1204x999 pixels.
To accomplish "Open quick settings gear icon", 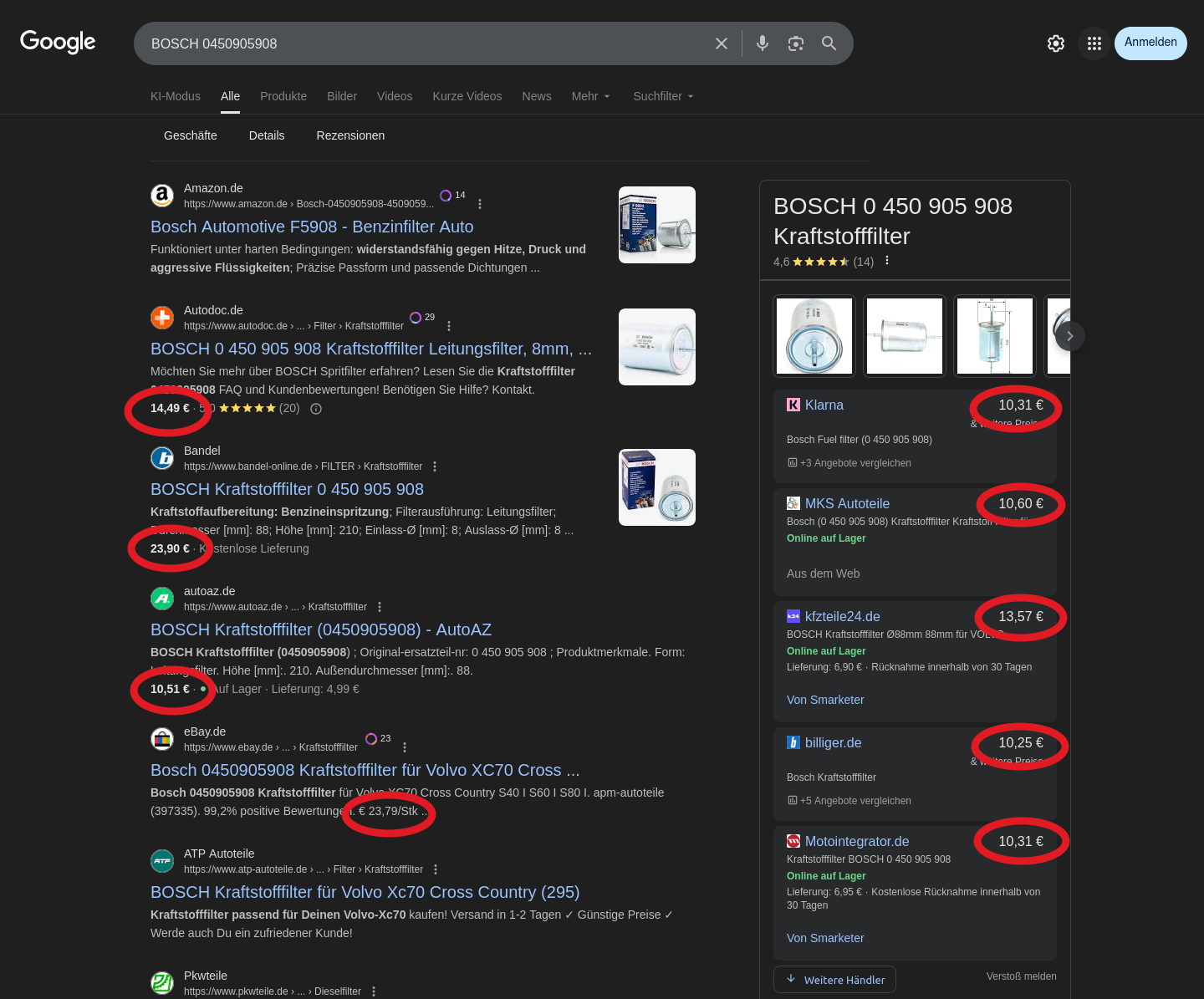I will (1055, 43).
